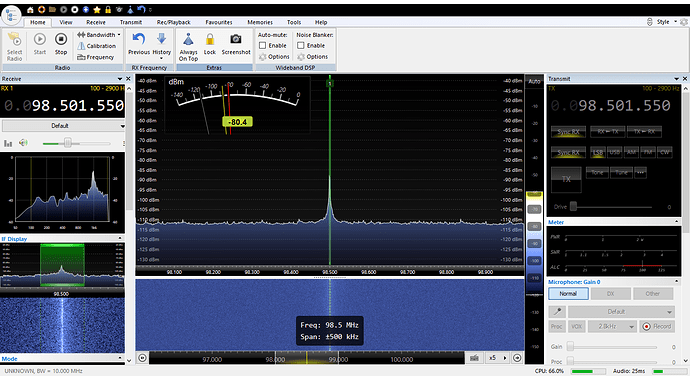Click the small play icon in quick access toolbar

coord(64,10)
